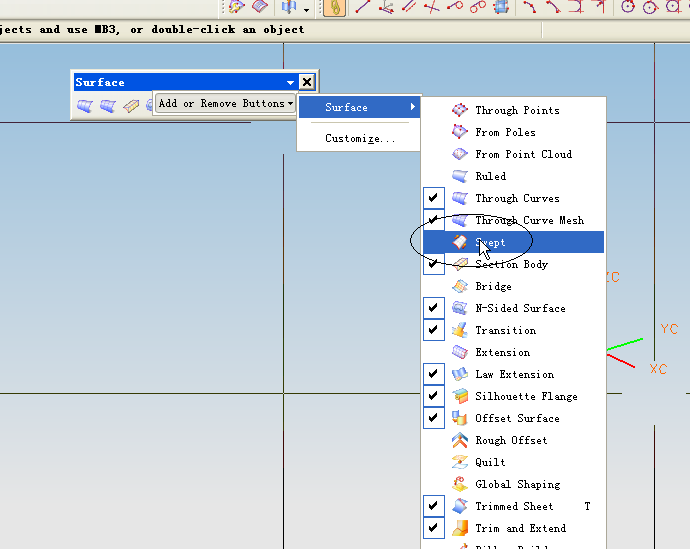Enable the Quilt button entry

click(x=513, y=462)
